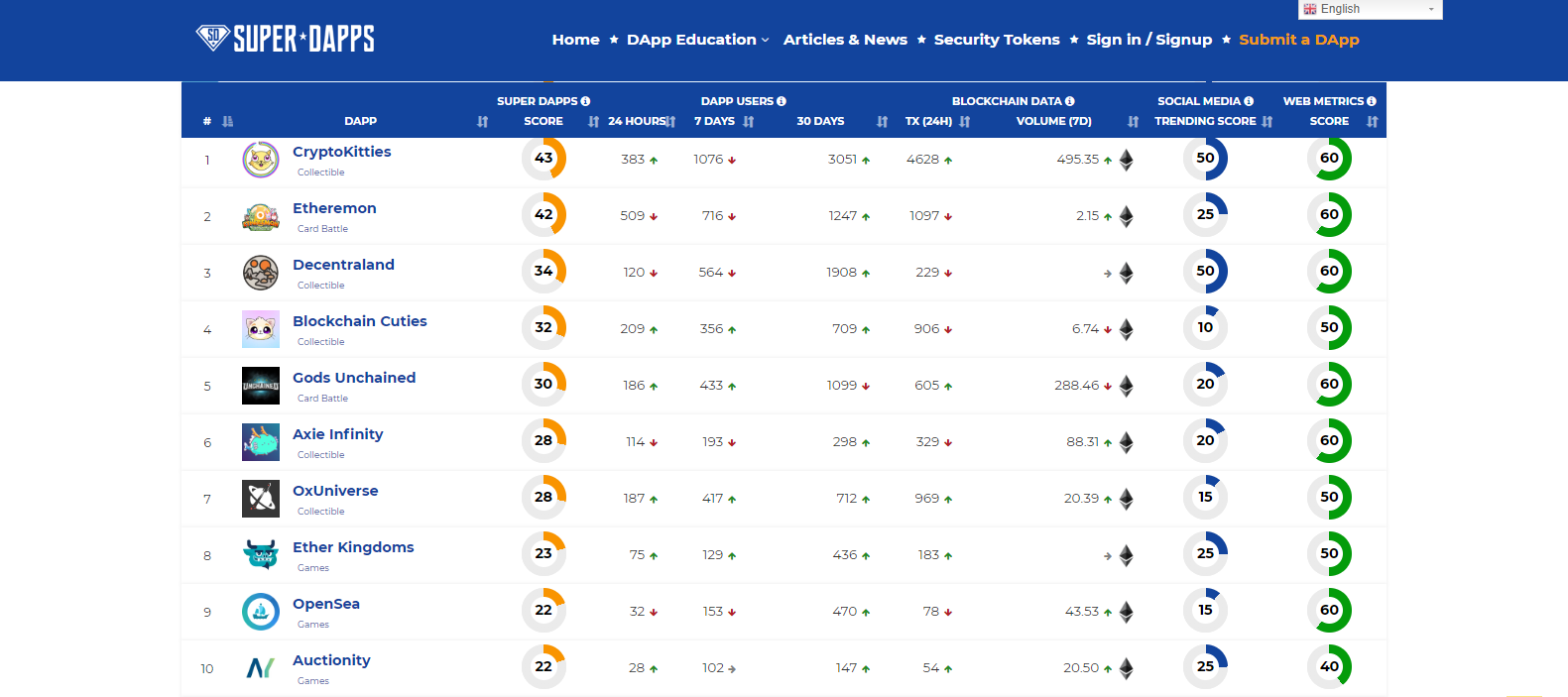Open the CryptoKitties cat icon
The height and width of the screenshot is (697, 1568).
click(261, 160)
